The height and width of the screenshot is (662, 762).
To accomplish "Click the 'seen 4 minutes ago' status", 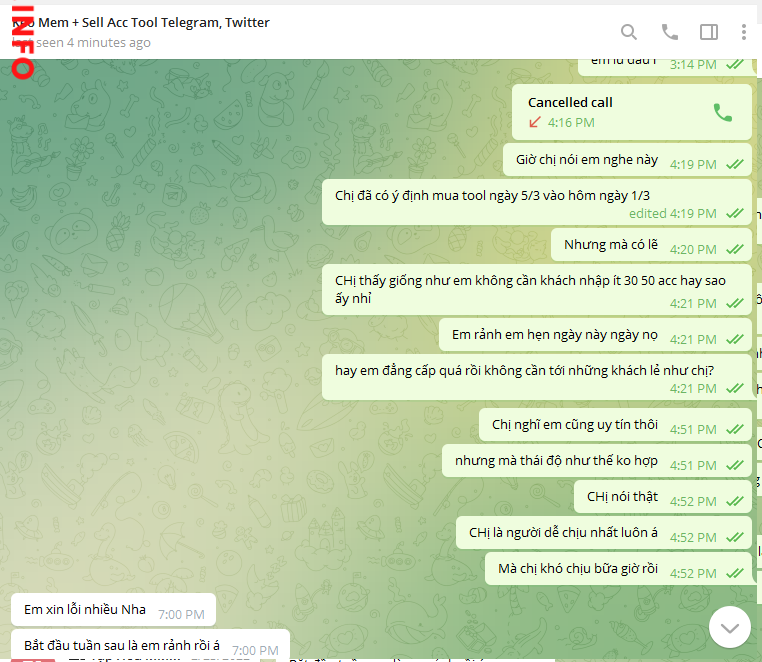I will pyautogui.click(x=90, y=43).
